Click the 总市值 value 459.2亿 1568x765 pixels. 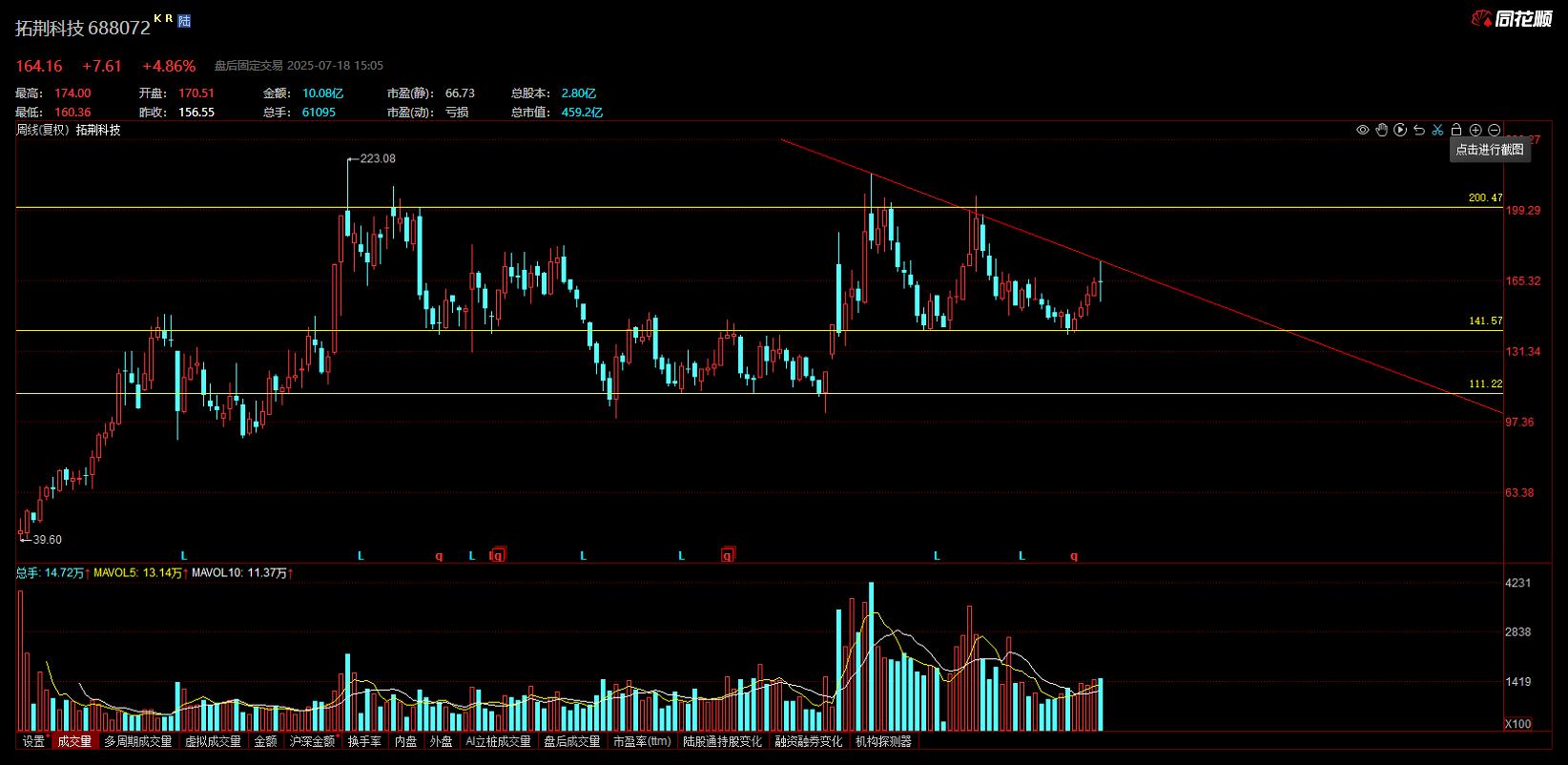tap(582, 113)
